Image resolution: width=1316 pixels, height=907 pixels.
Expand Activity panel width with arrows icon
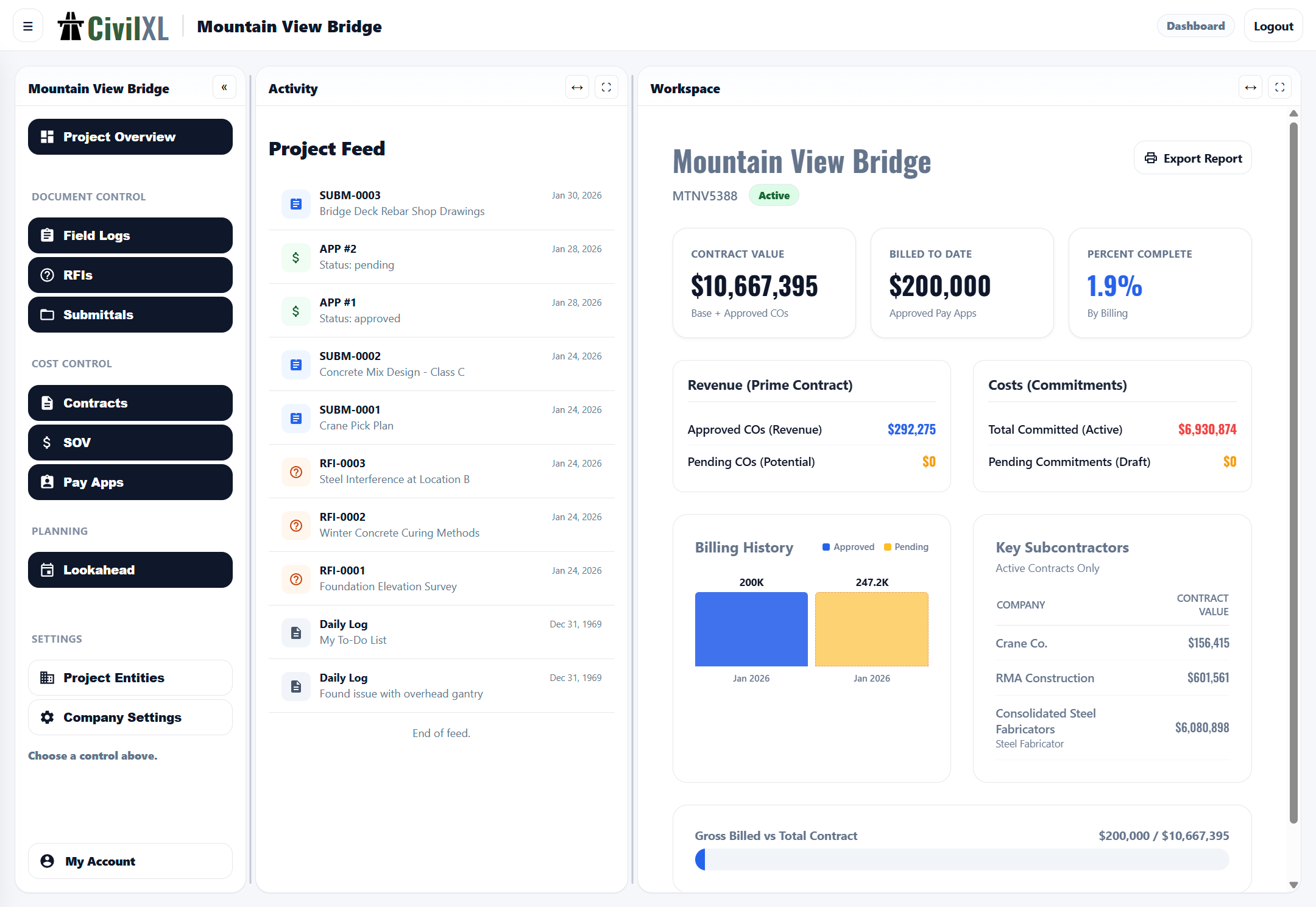(576, 88)
